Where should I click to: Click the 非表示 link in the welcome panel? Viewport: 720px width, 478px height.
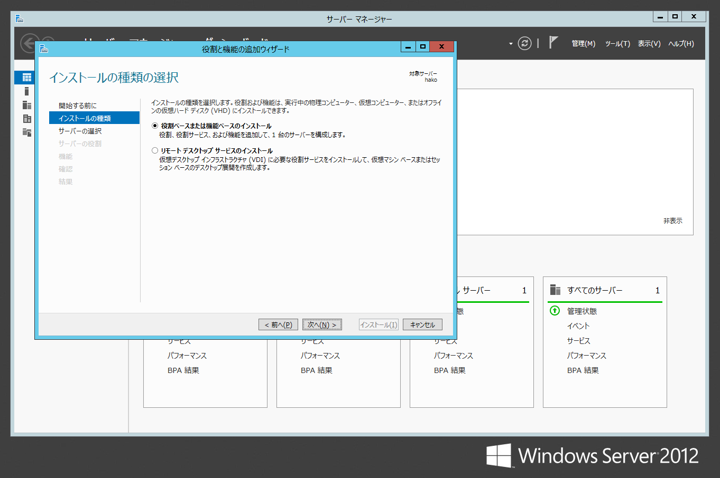tap(673, 221)
